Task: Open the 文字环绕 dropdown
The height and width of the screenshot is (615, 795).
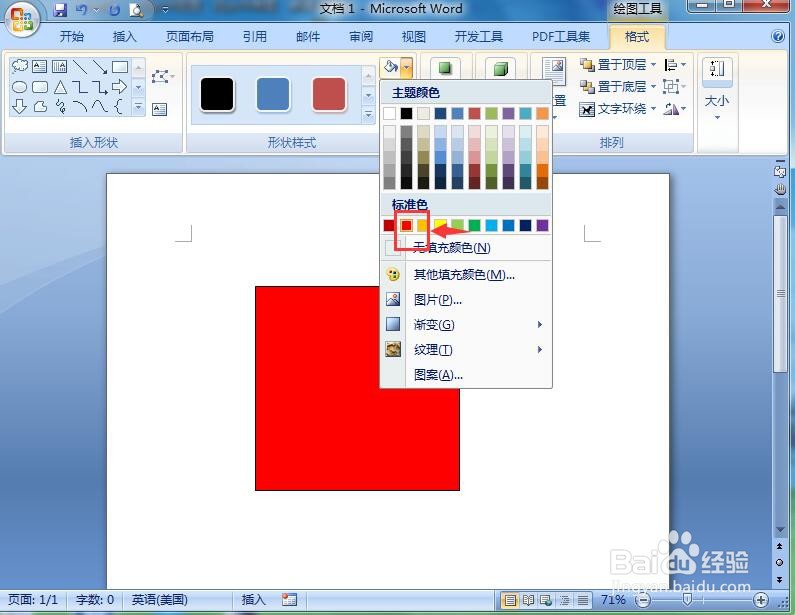Action: click(618, 108)
